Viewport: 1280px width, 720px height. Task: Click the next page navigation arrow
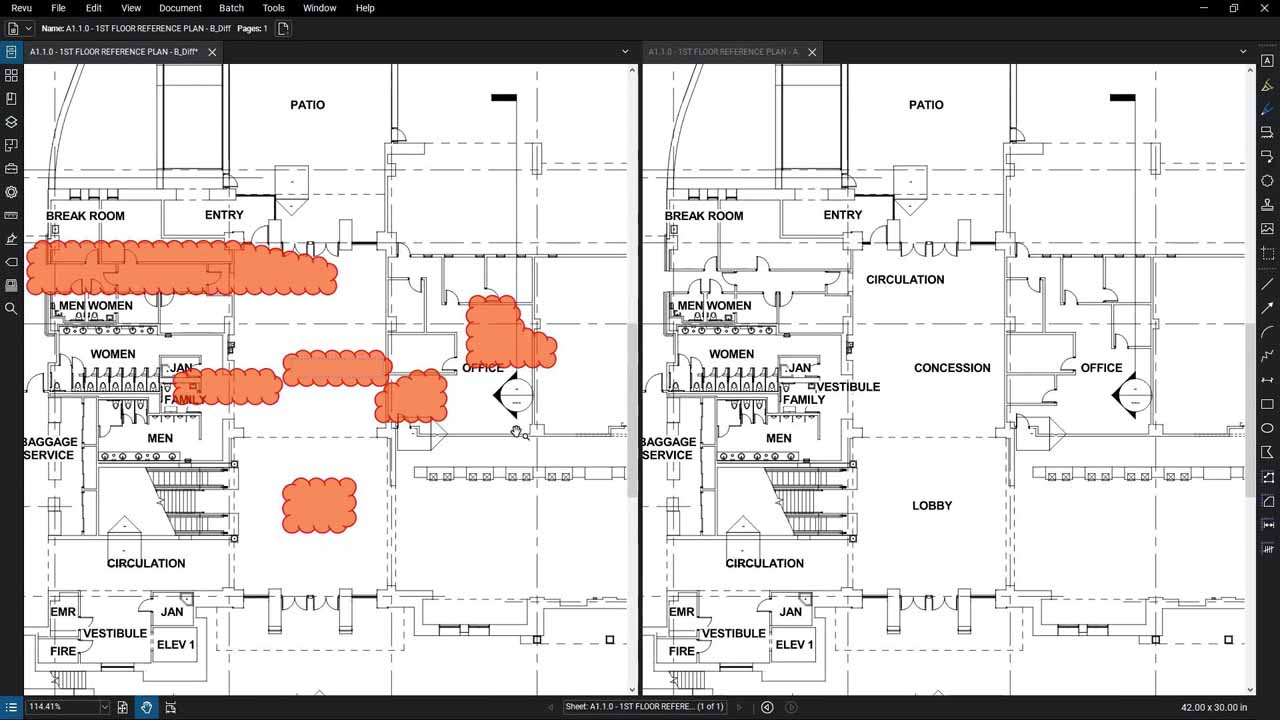pos(740,706)
